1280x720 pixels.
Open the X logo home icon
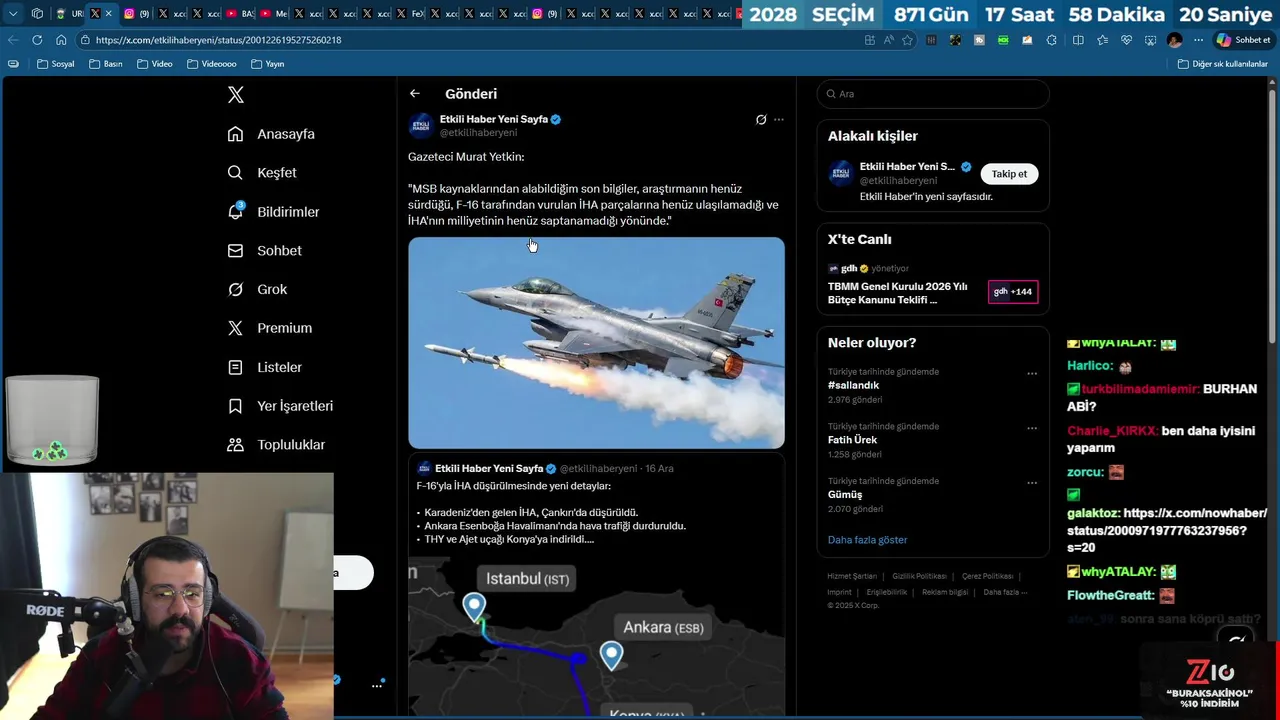pyautogui.click(x=236, y=95)
